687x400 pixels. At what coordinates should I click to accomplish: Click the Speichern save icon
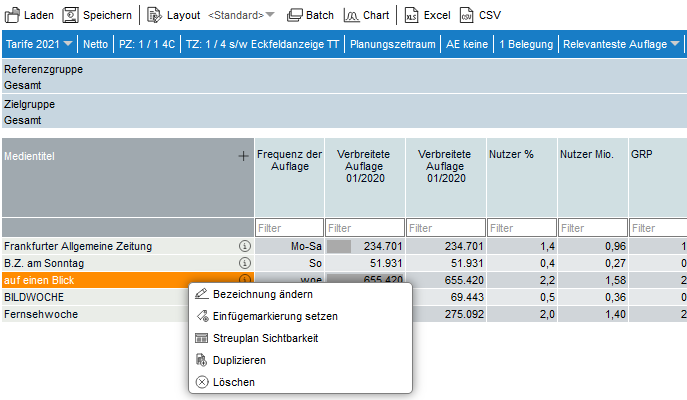71,16
